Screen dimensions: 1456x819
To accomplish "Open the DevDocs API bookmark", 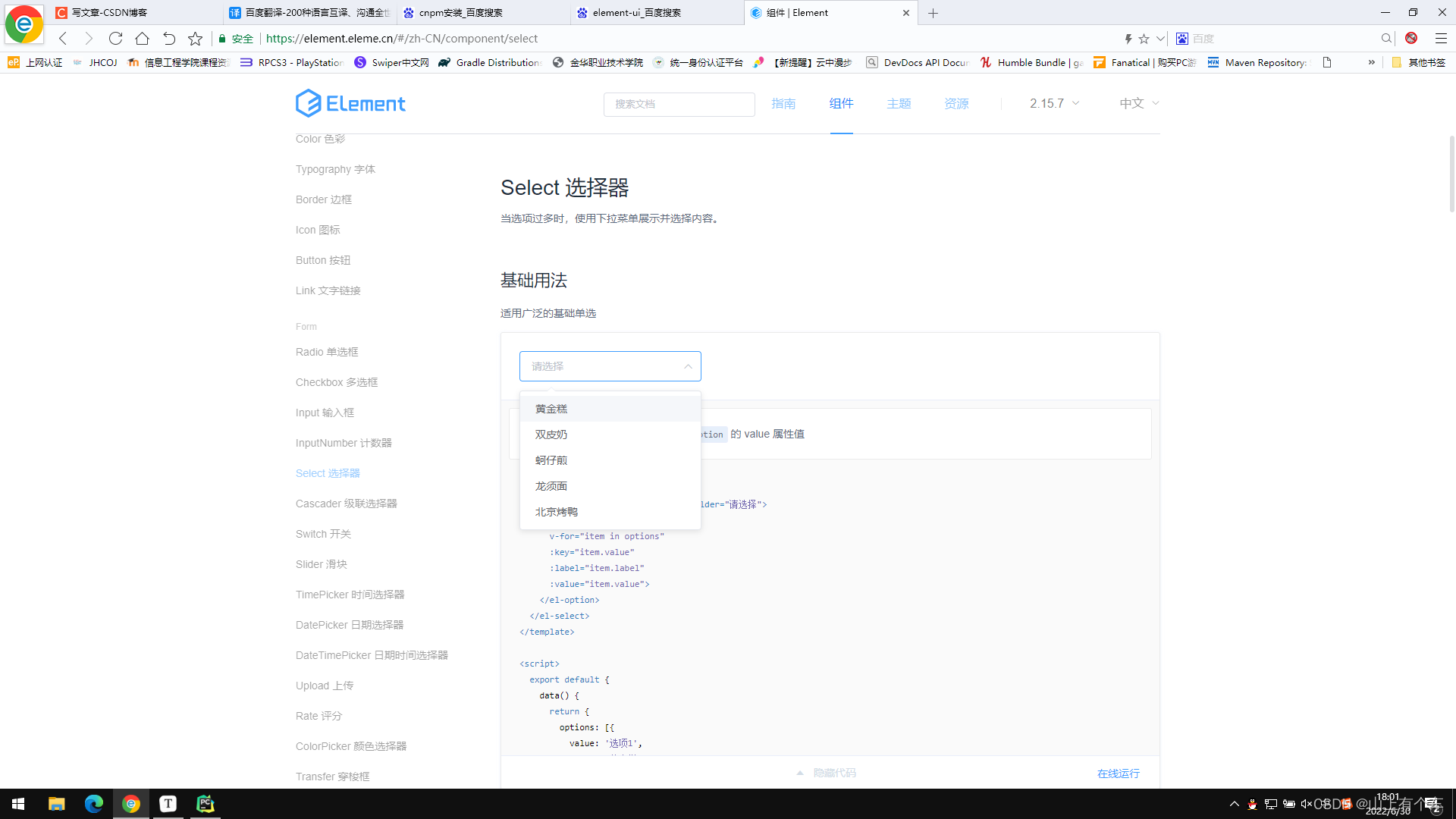I will pos(918,63).
